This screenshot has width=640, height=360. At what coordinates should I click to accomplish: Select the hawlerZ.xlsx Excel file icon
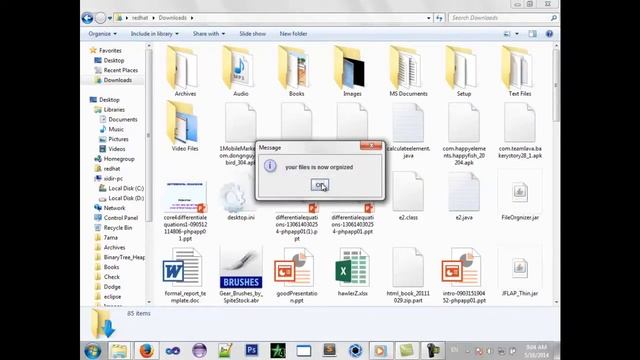click(x=352, y=268)
